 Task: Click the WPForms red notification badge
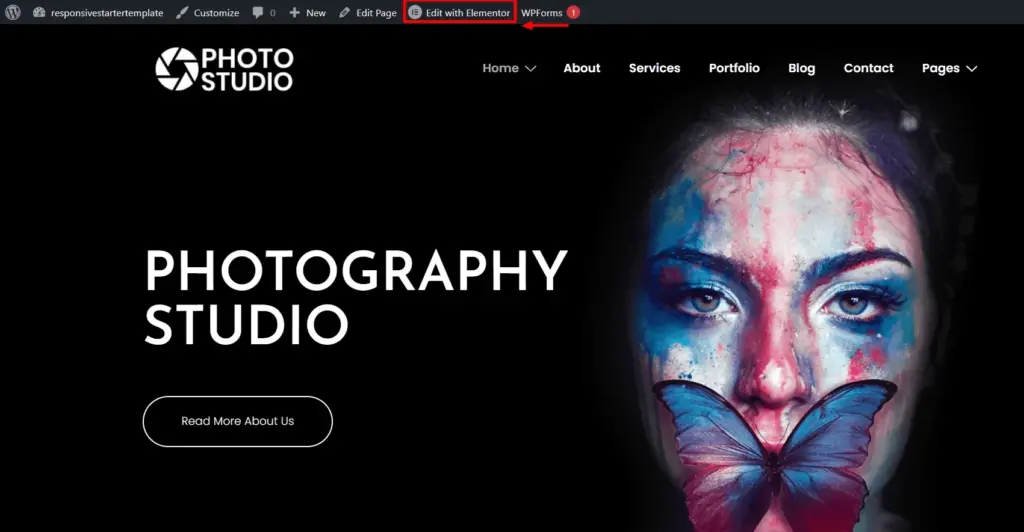click(x=573, y=13)
